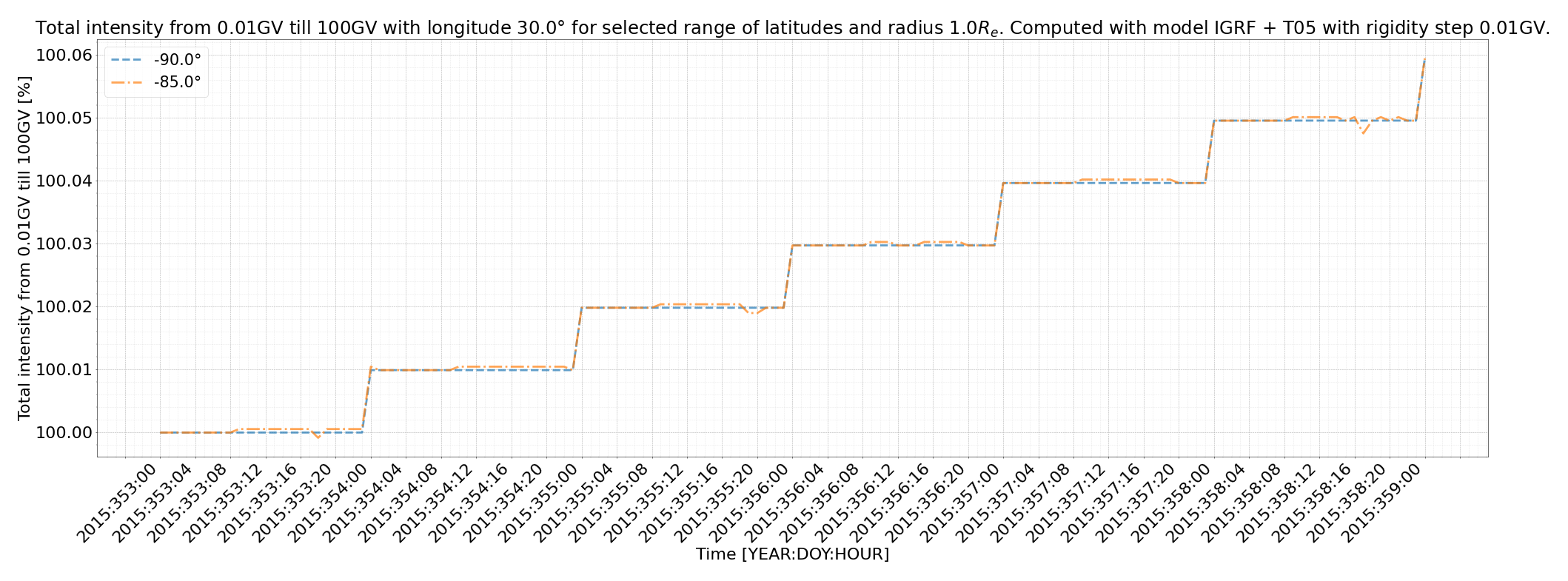Click the -85.0° legend entry
Image resolution: width=1568 pixels, height=581 pixels.
tap(155, 83)
